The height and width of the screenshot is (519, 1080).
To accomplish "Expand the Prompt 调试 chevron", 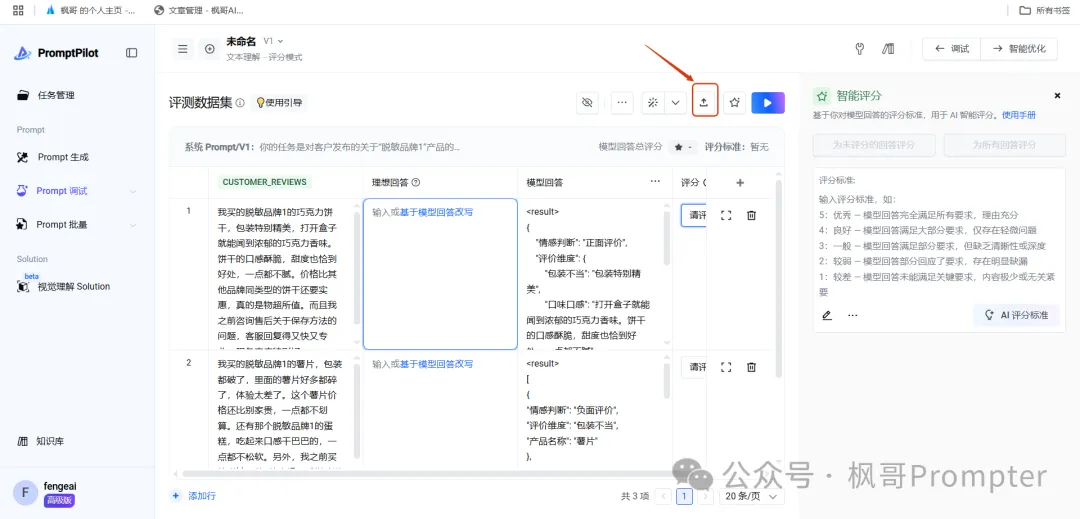I will [133, 191].
